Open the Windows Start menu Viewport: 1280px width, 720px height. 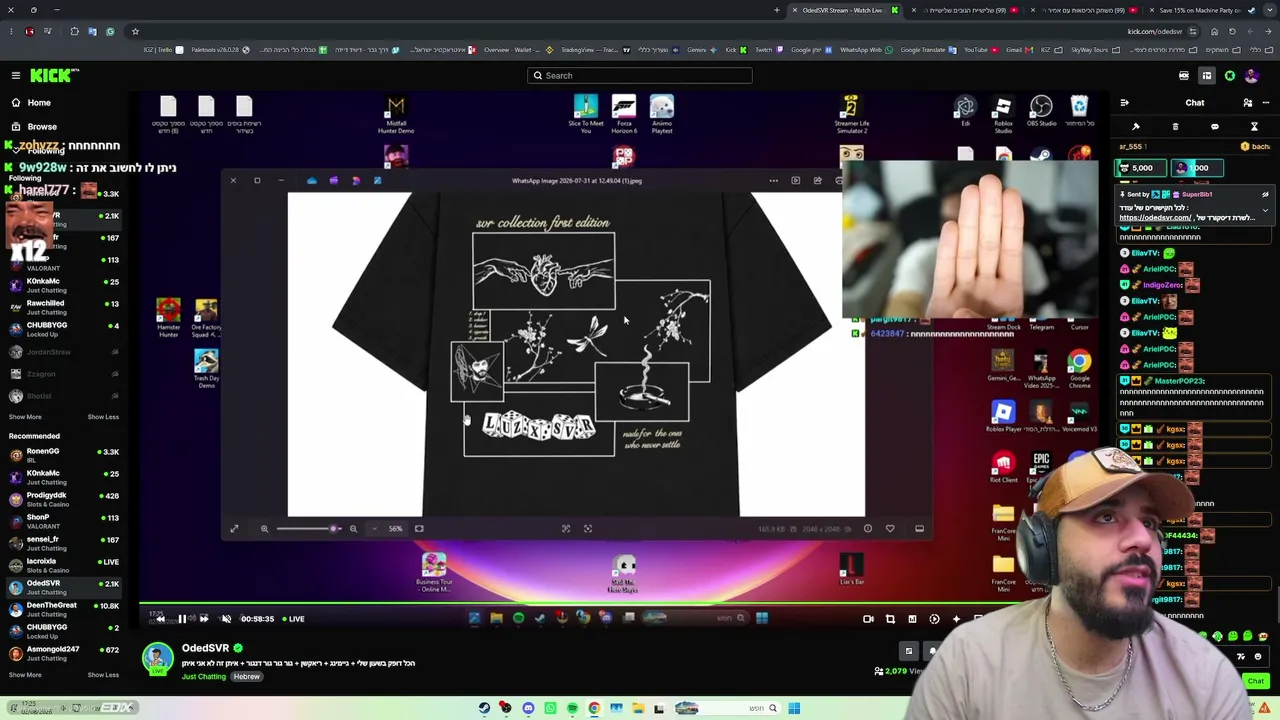(x=794, y=708)
